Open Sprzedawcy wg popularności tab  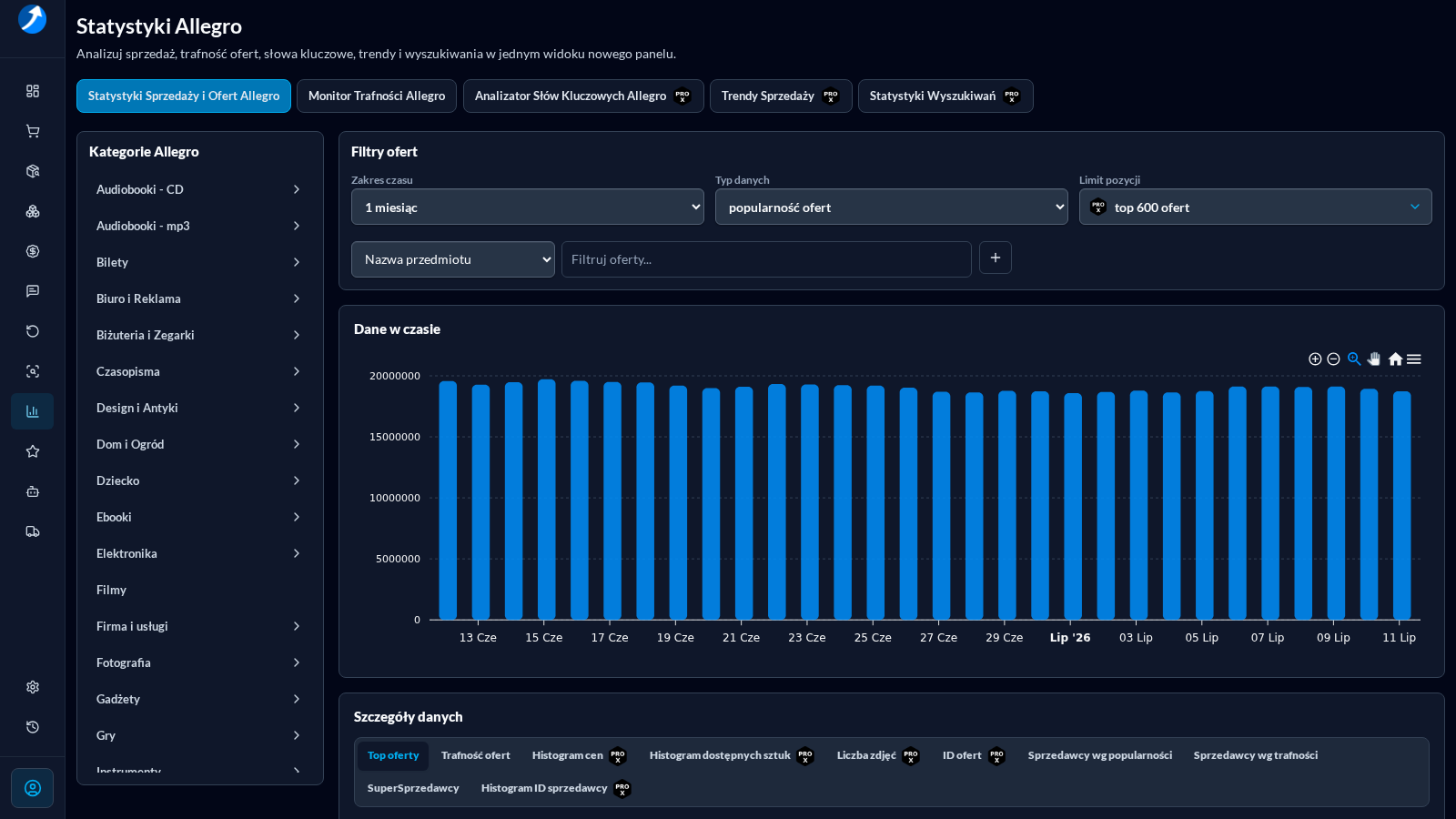[1100, 755]
